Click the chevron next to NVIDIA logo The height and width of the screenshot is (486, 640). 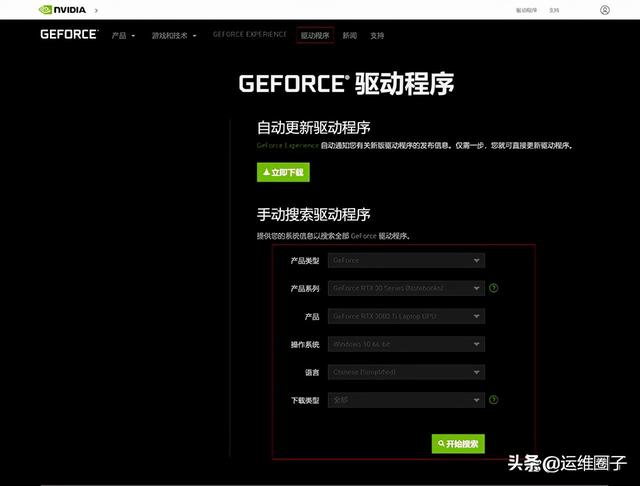coord(96,10)
